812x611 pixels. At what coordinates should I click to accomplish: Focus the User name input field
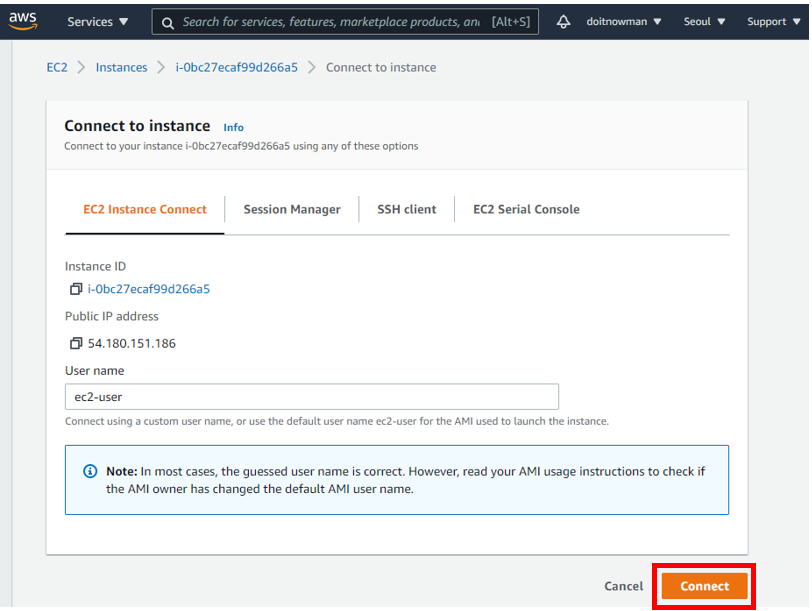coord(312,397)
